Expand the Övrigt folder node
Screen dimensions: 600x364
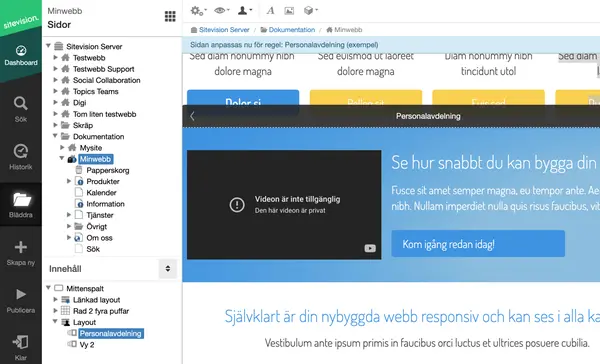(69, 226)
